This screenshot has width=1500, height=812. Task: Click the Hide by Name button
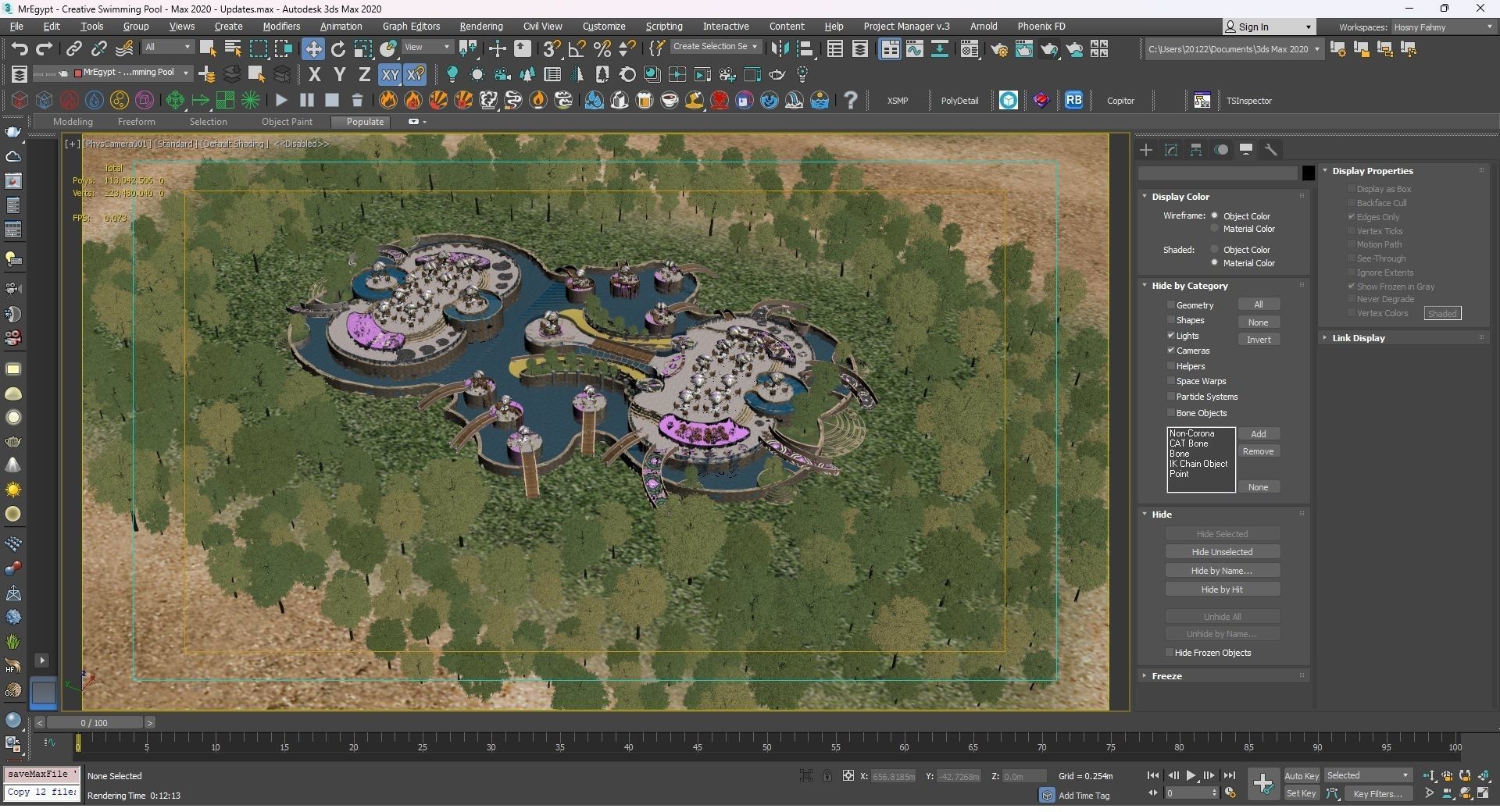click(x=1222, y=571)
